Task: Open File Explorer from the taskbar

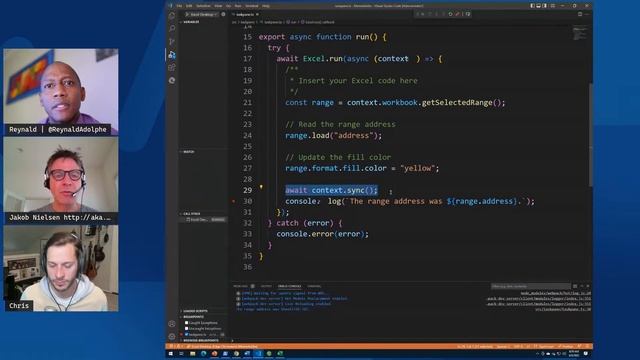Action: click(192, 353)
